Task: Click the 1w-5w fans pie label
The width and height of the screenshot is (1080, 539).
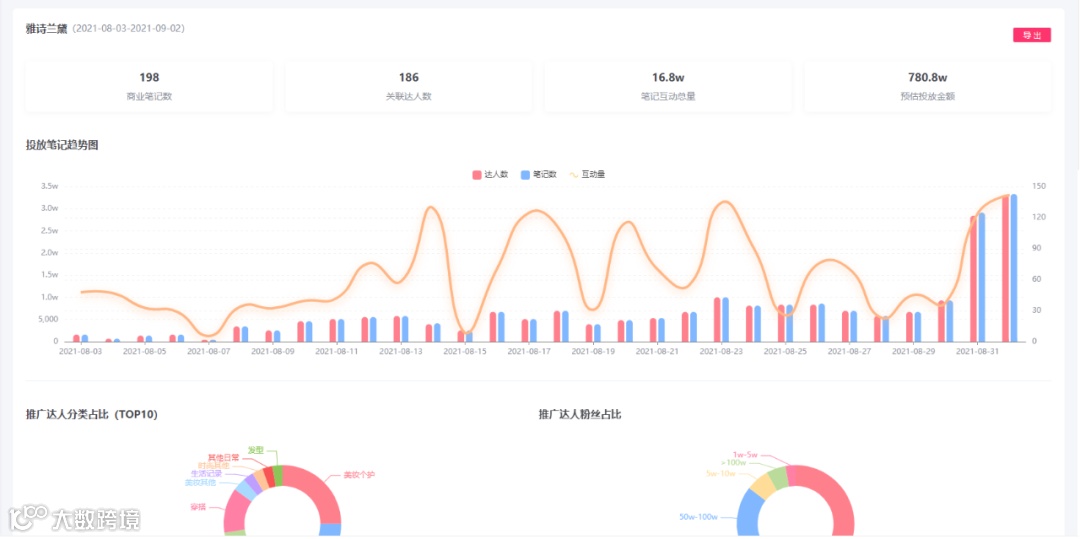Action: coord(745,455)
